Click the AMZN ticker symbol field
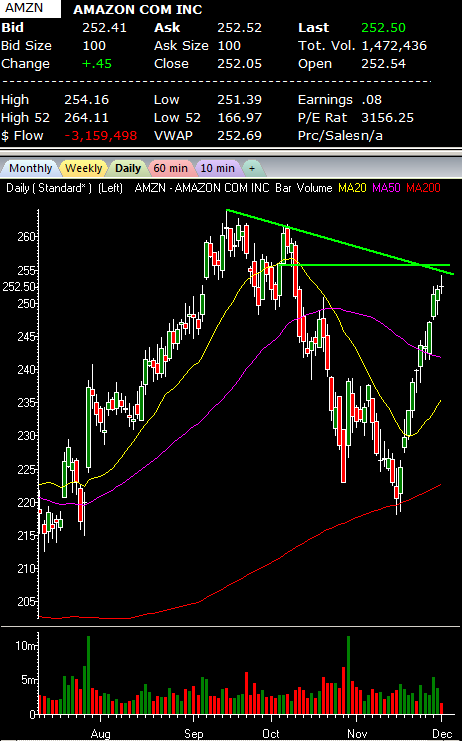462x741 pixels. (30, 9)
